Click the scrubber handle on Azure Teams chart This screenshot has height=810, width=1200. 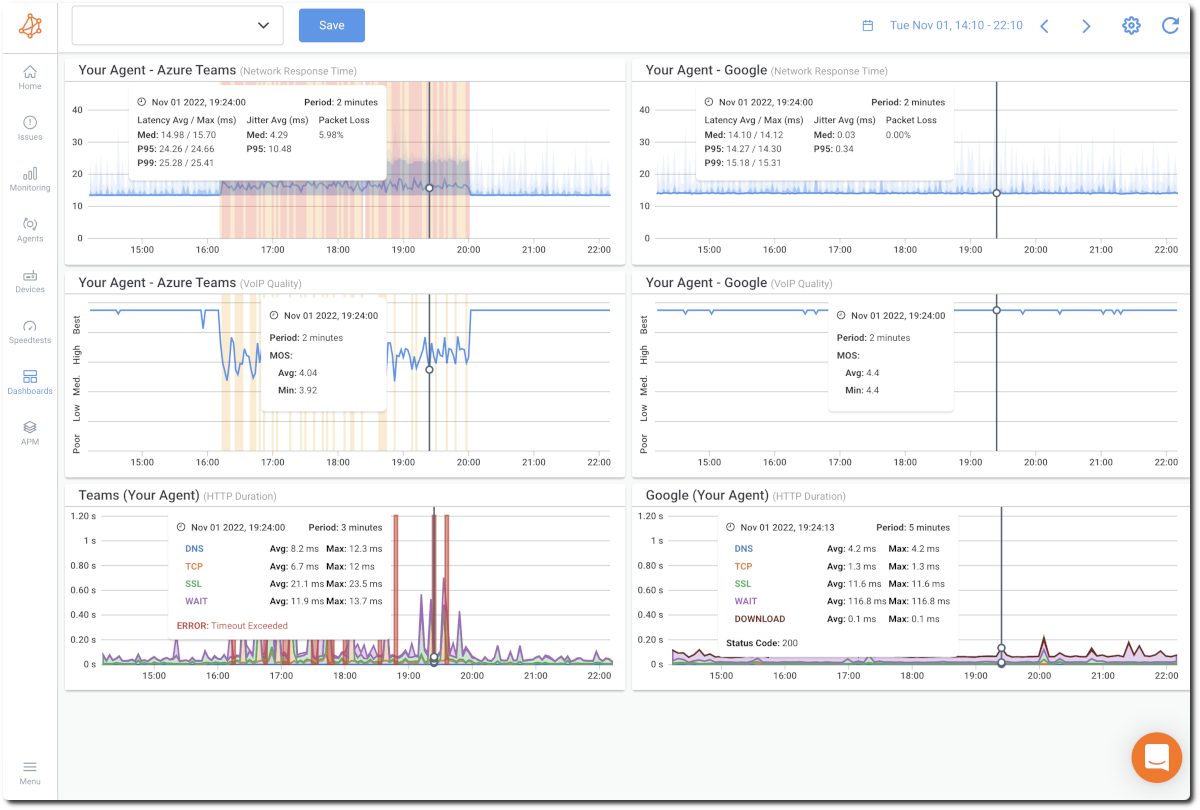point(429,187)
